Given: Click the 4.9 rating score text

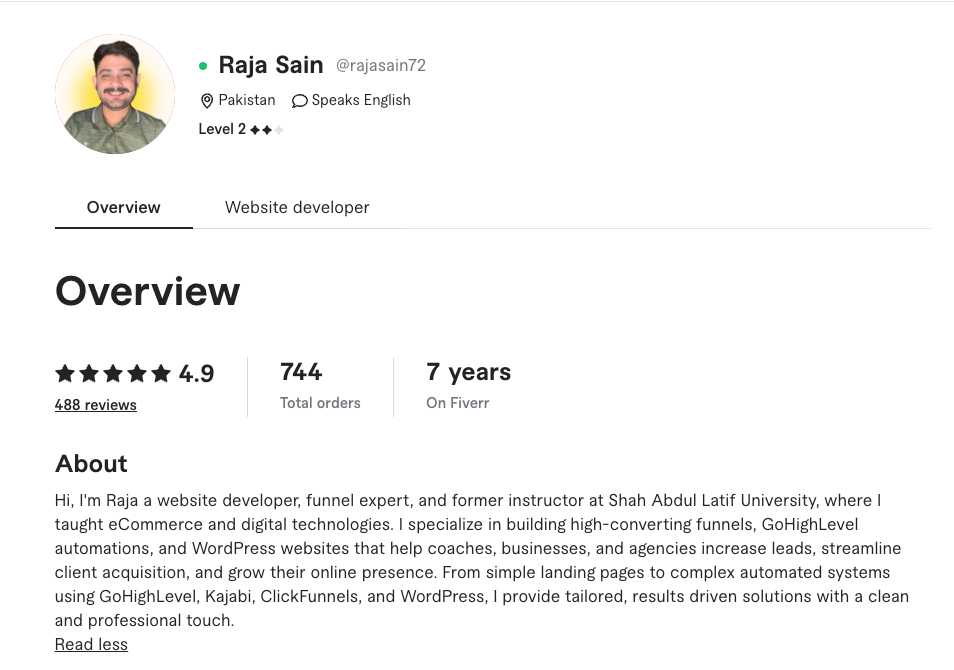Looking at the screenshot, I should point(194,373).
